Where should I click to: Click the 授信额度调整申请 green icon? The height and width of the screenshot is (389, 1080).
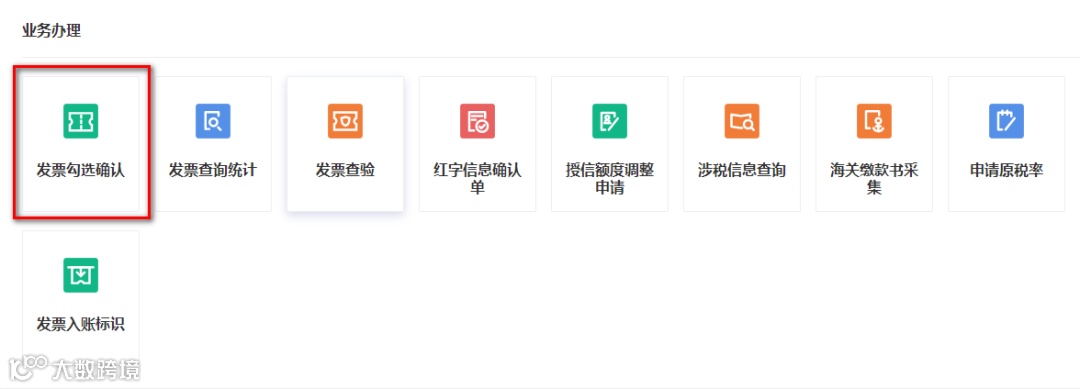[x=610, y=121]
